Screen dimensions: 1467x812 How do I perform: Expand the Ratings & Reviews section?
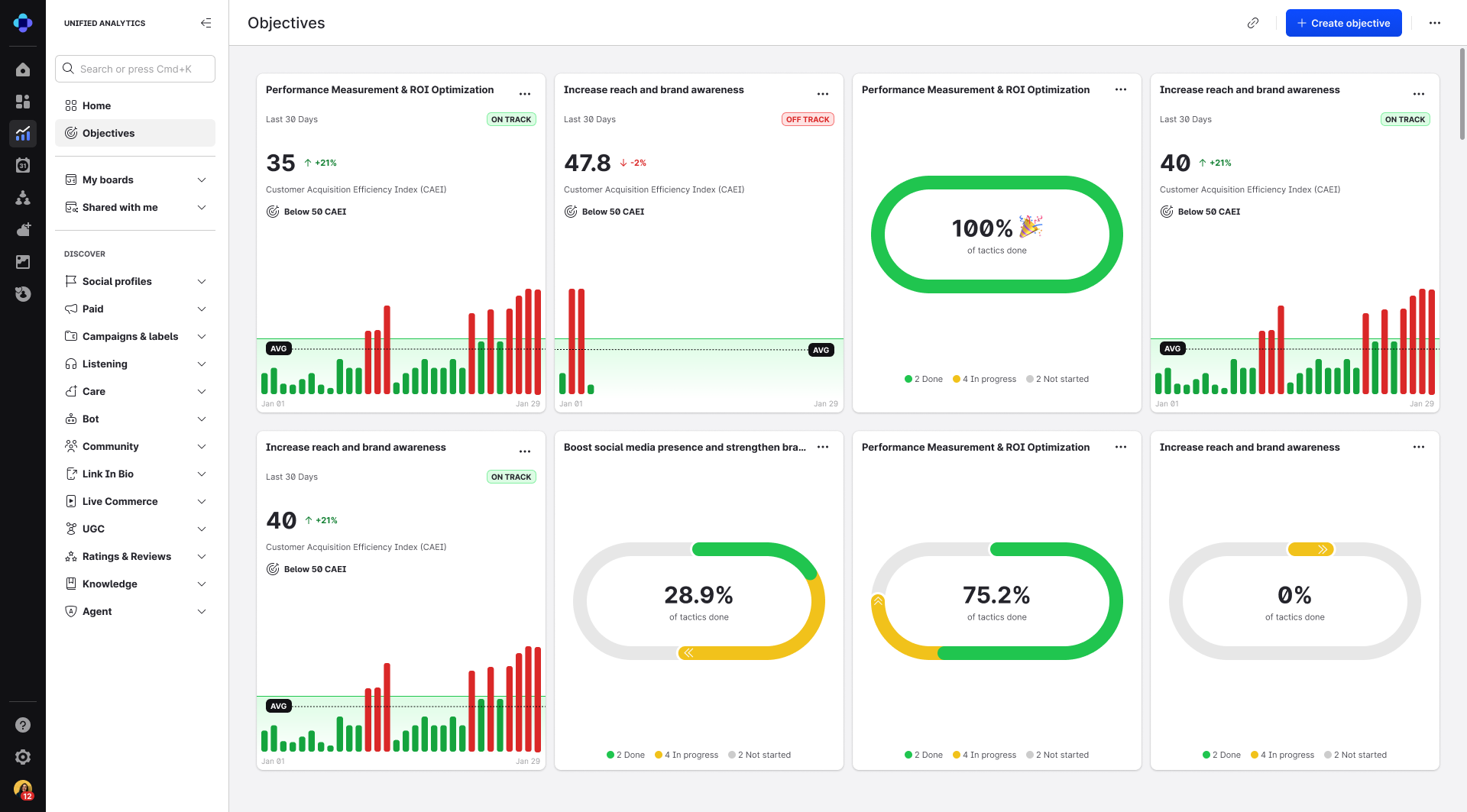[x=127, y=556]
